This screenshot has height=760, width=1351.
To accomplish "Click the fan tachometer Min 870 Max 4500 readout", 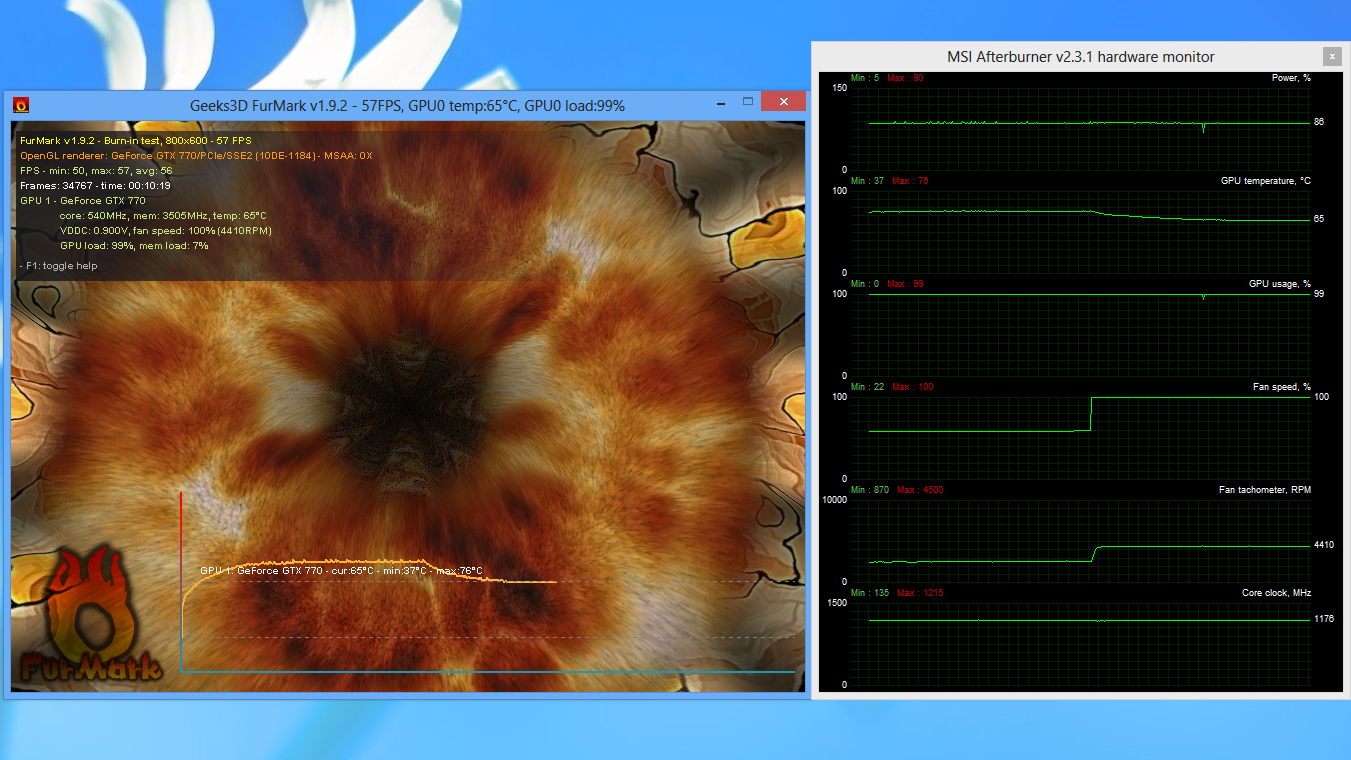I will tap(897, 490).
